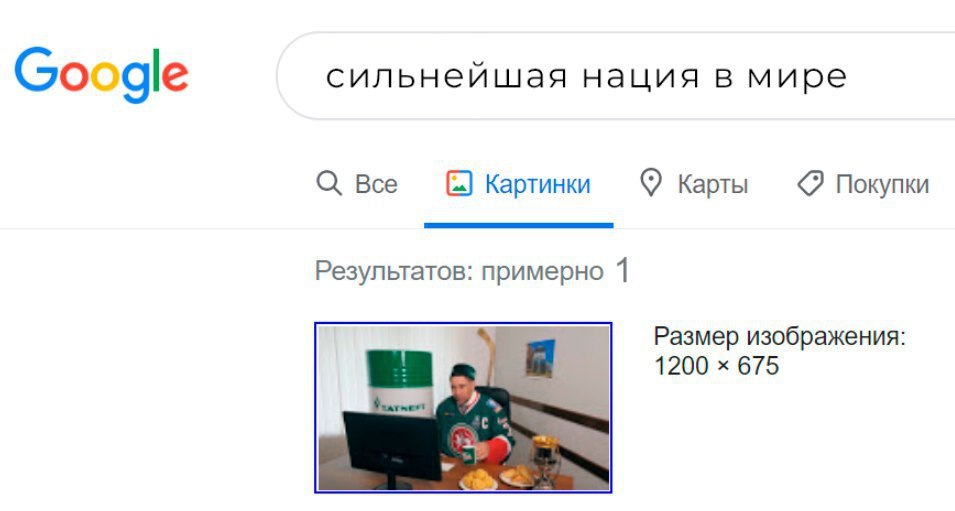Click the magnifier icon beside Все
Viewport: 955px width, 511px height.
329,183
